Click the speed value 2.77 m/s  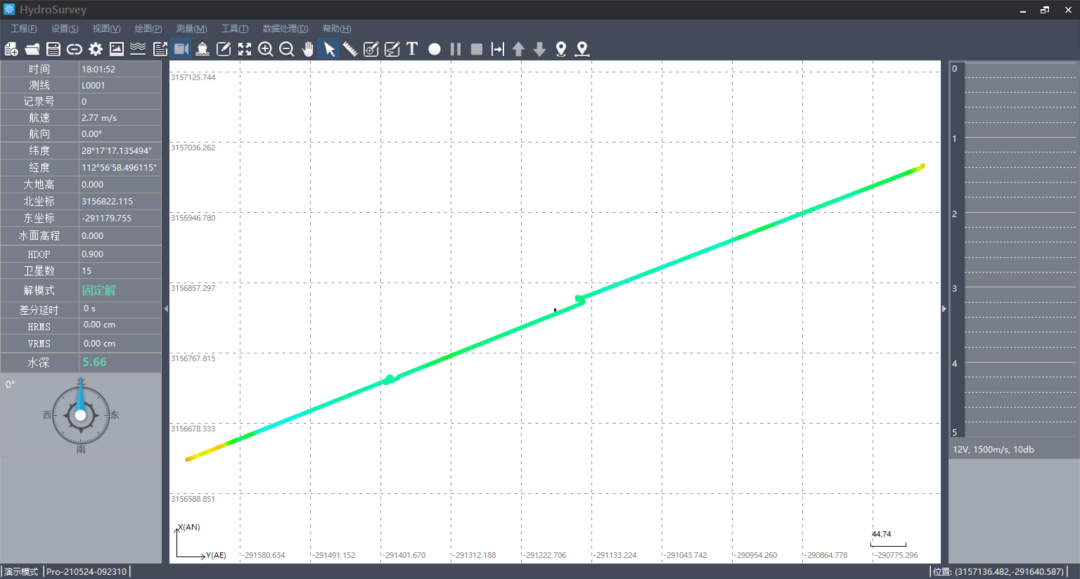(98, 118)
